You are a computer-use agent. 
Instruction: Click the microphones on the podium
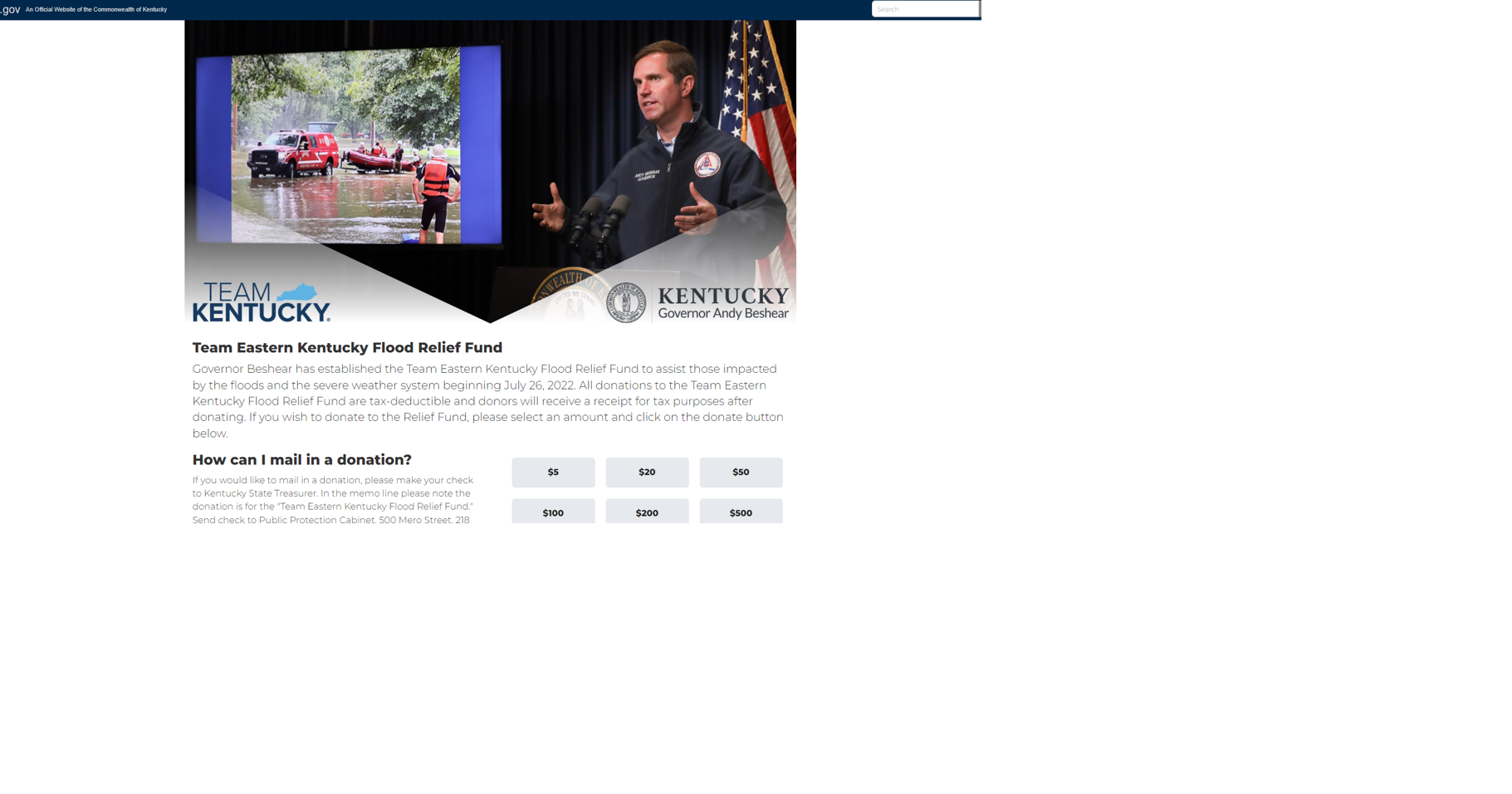[x=599, y=217]
